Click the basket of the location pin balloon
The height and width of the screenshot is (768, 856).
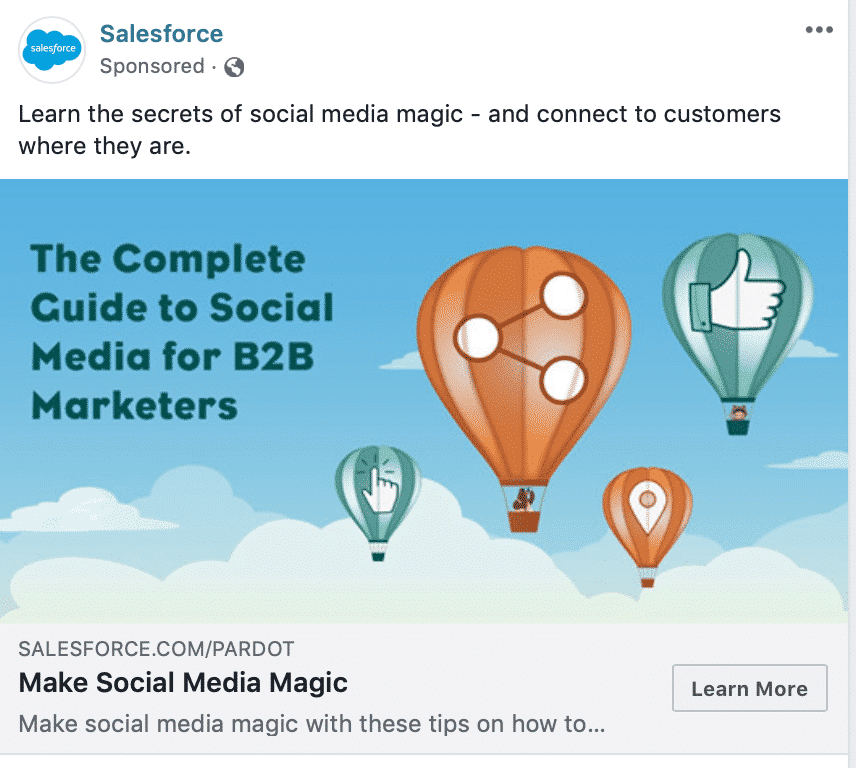pos(647,582)
